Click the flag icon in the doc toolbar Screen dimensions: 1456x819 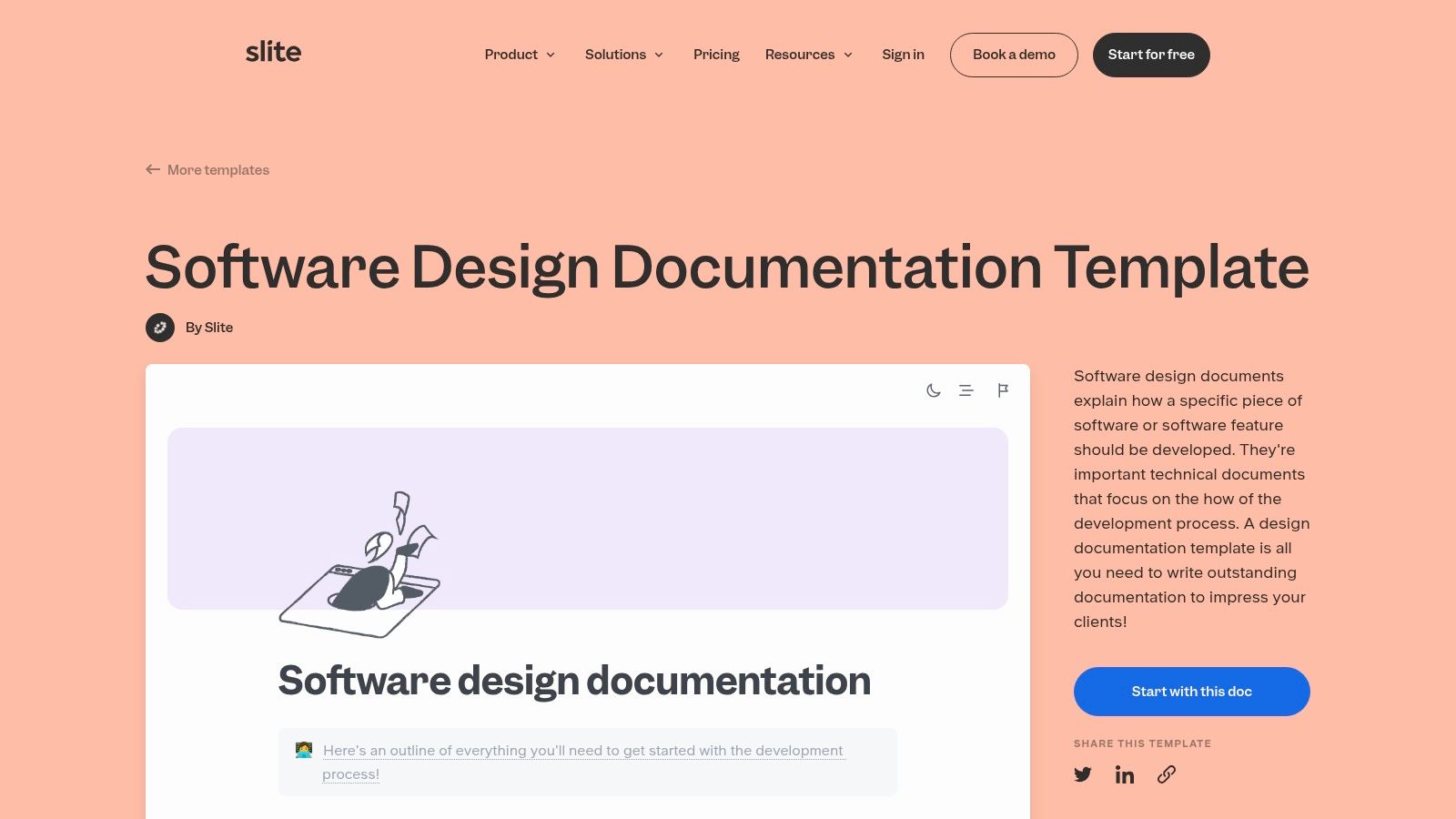pos(1003,390)
